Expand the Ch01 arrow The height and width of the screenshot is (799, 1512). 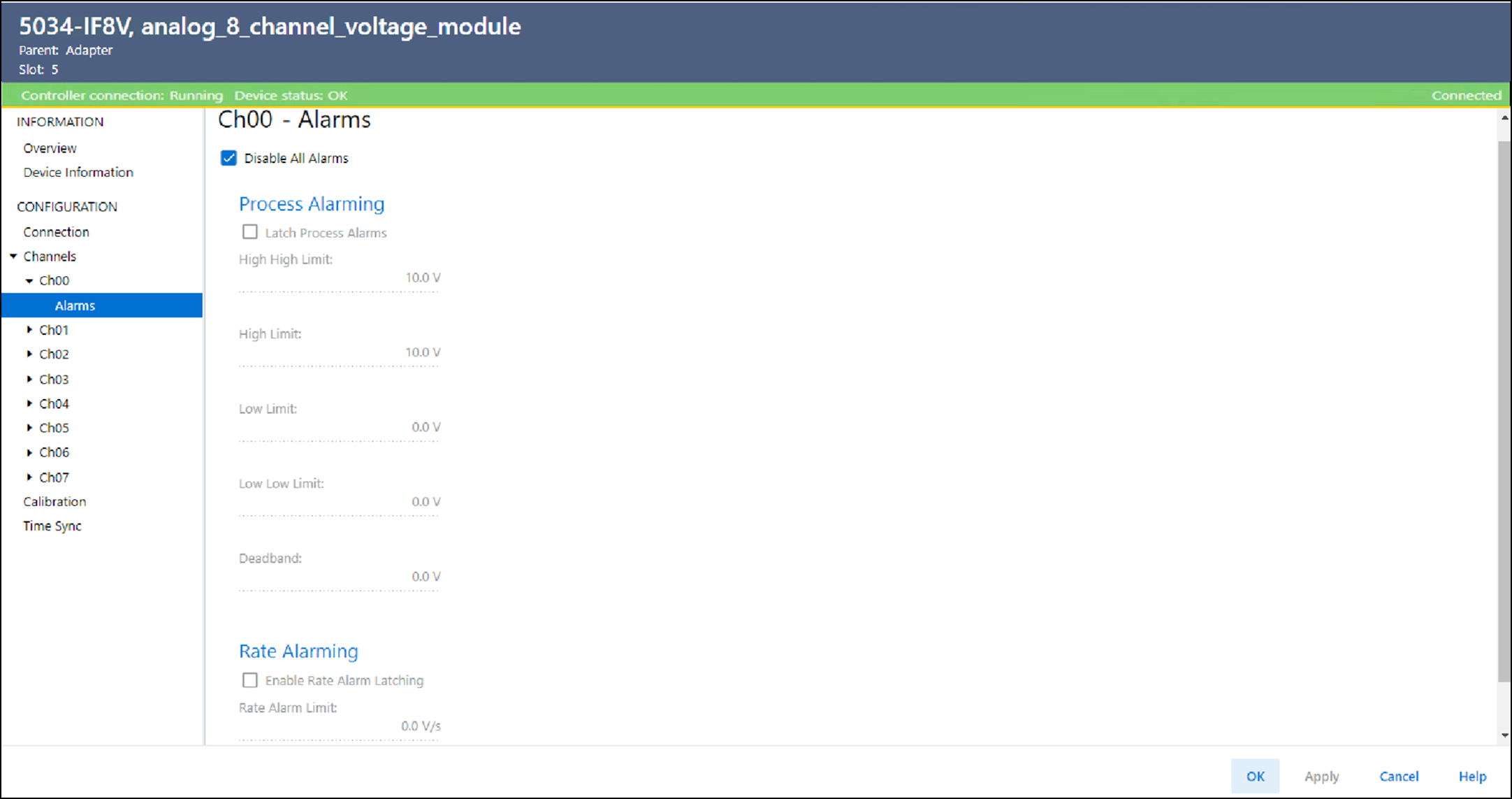point(29,330)
